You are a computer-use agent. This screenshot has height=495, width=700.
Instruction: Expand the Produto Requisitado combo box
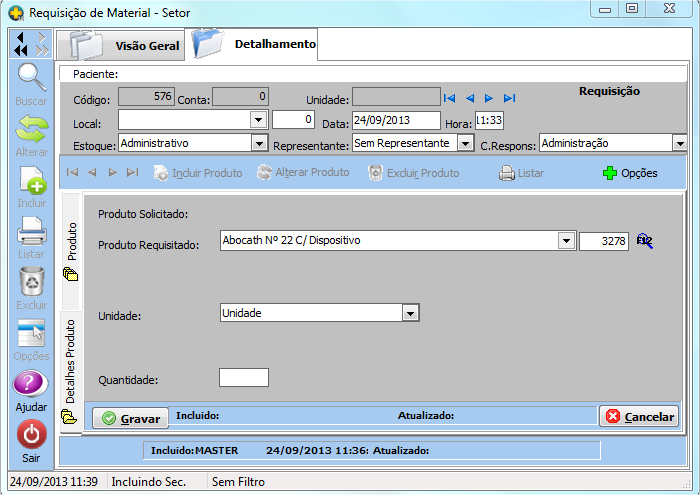[x=567, y=241]
